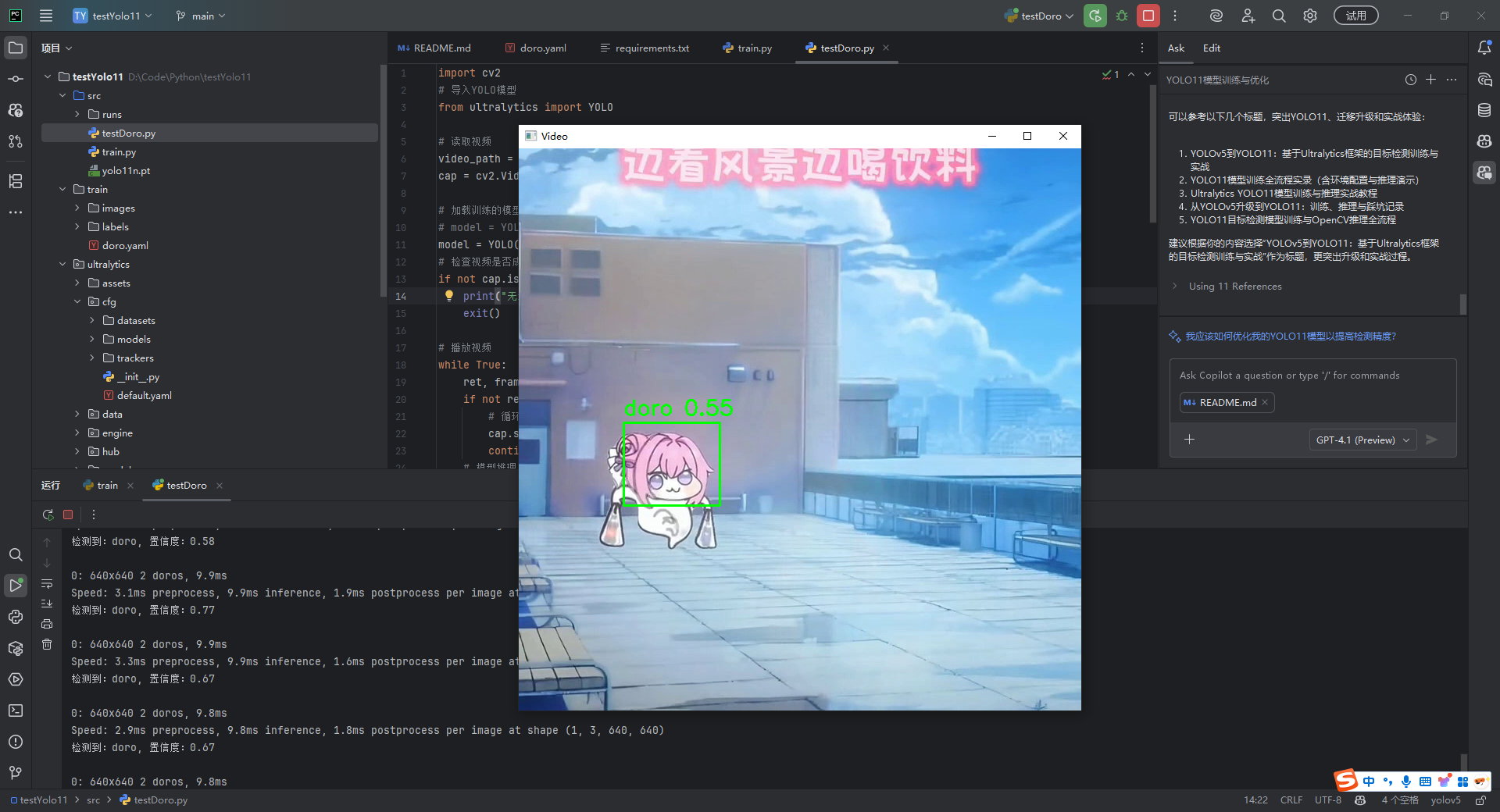Open the Terminal tool window

pyautogui.click(x=16, y=710)
